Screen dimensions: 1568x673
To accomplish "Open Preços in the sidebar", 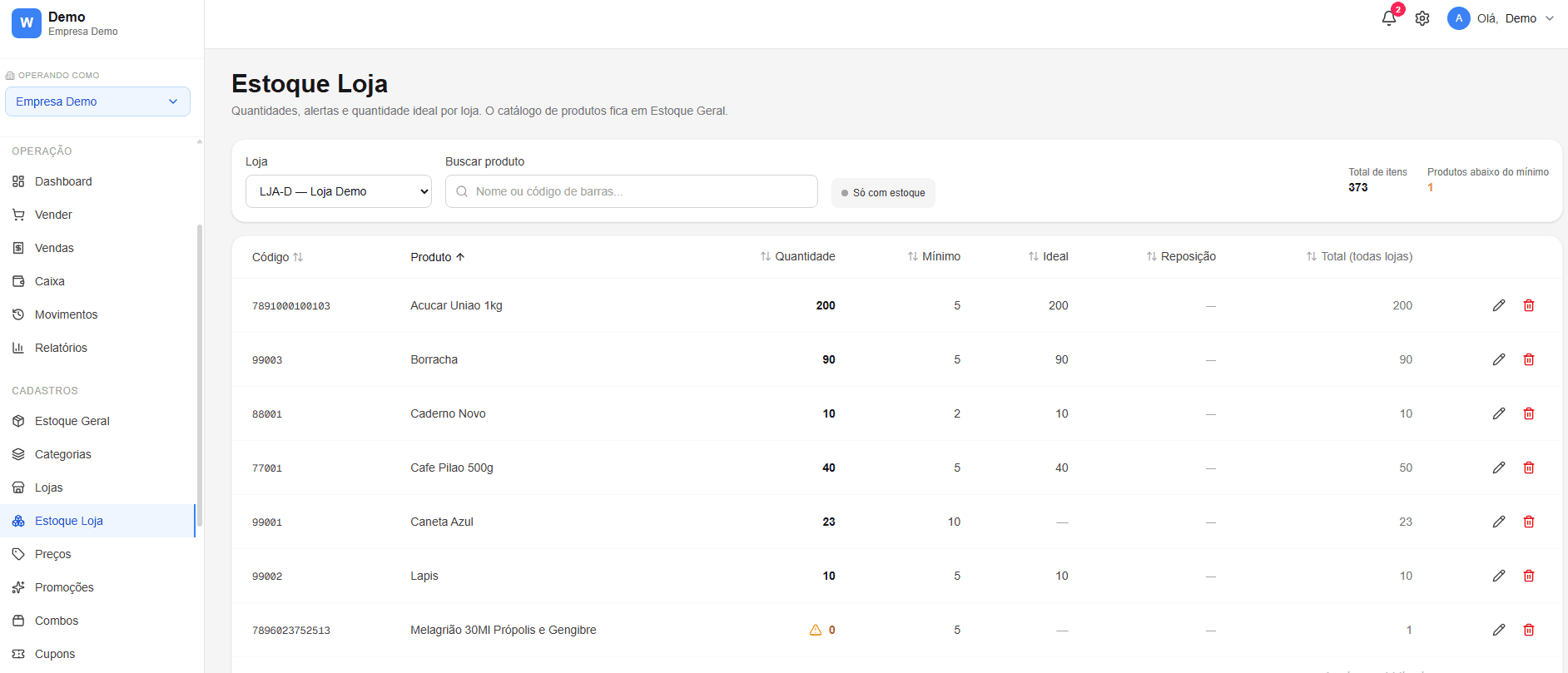I will (97, 554).
